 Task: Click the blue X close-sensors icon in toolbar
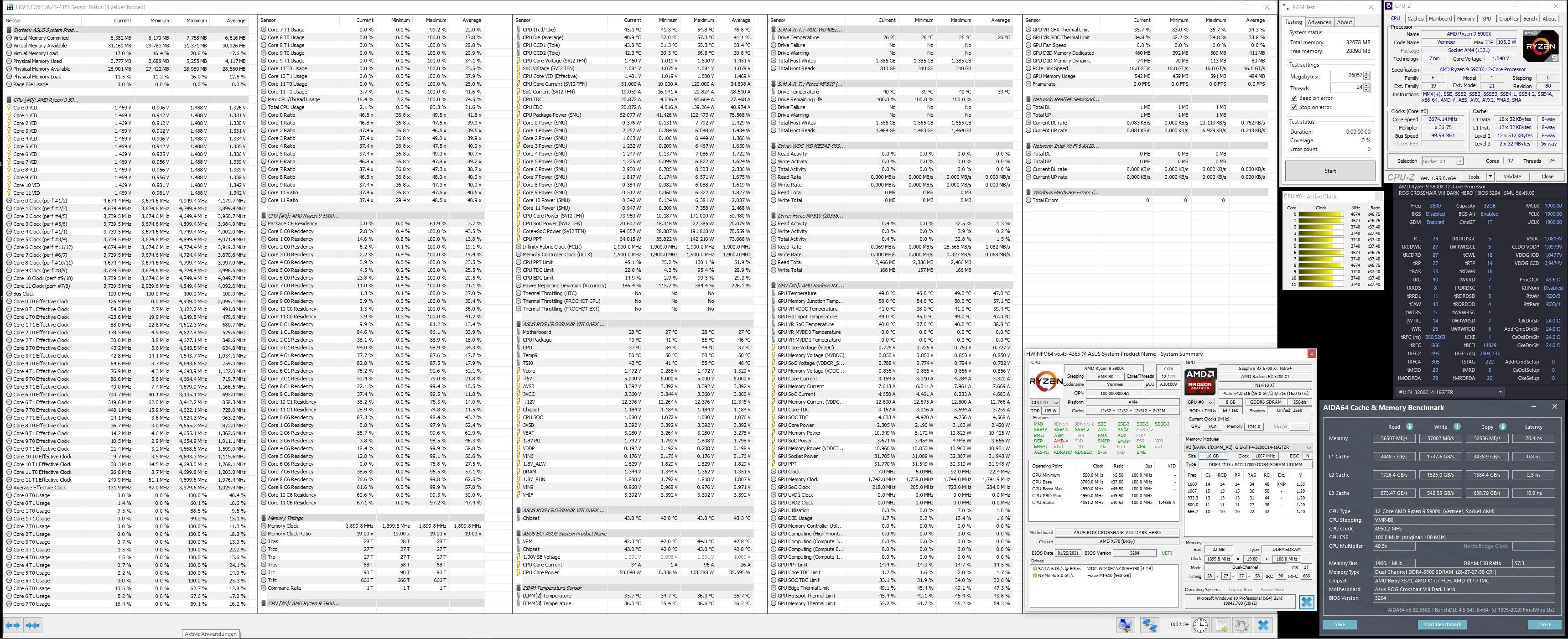(x=1263, y=625)
